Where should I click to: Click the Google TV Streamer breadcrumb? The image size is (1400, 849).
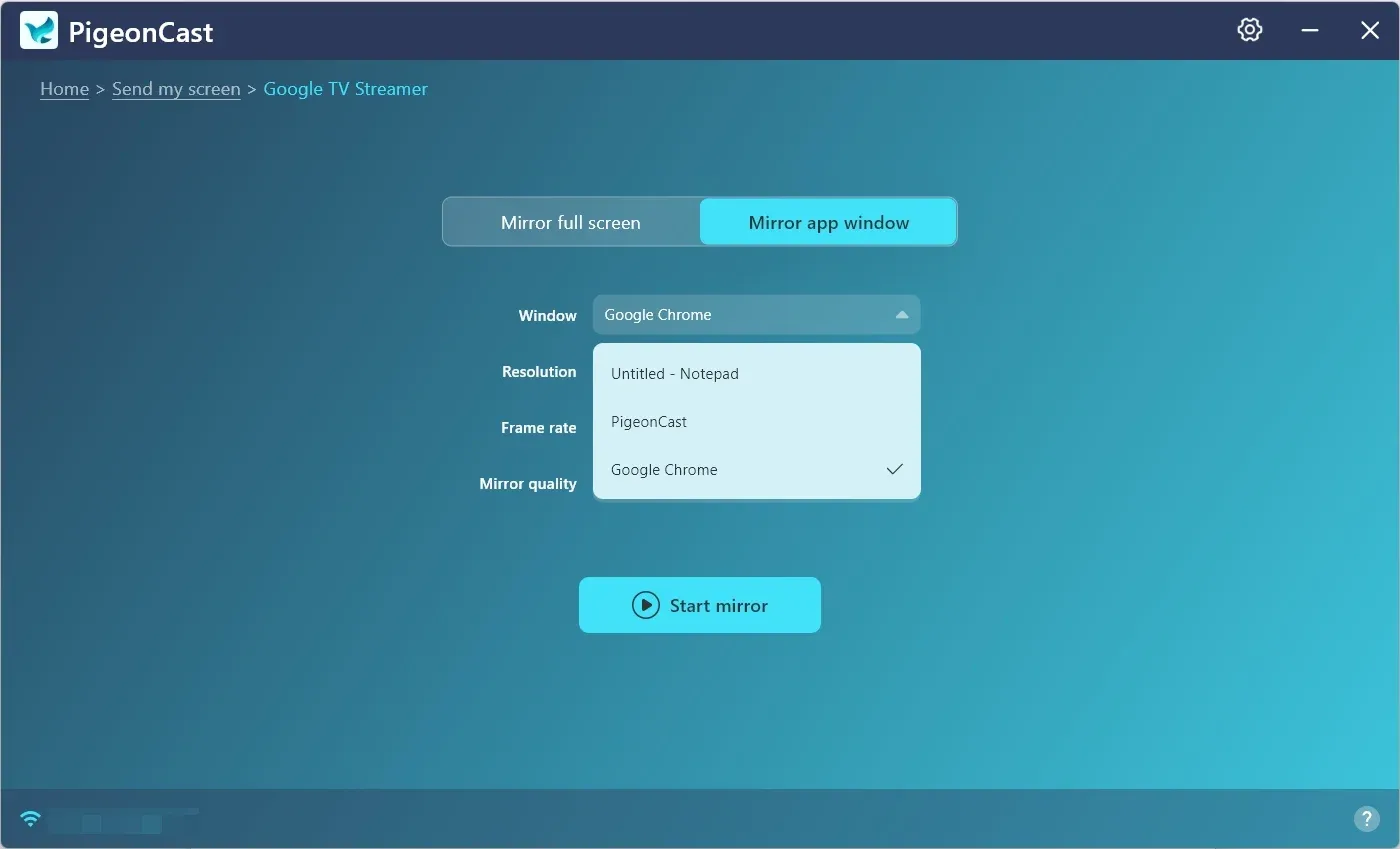[345, 89]
